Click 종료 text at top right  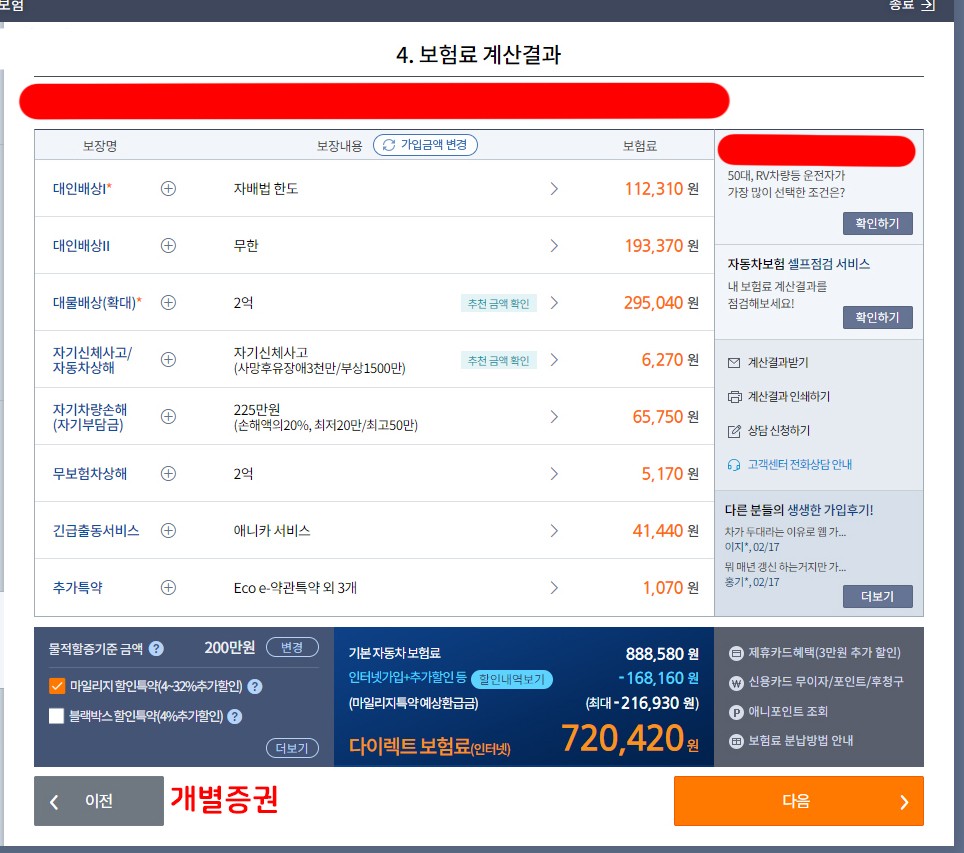[901, 5]
